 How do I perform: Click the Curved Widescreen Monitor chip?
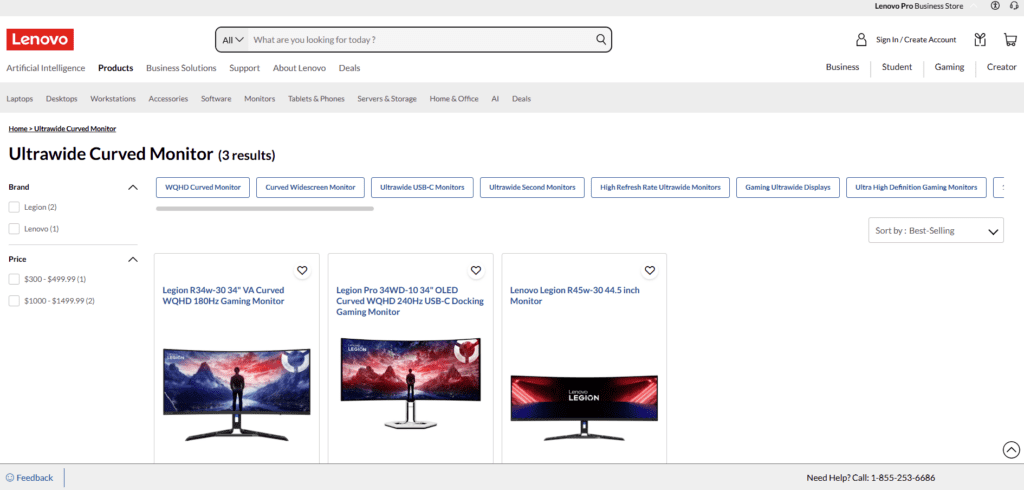pyautogui.click(x=310, y=187)
